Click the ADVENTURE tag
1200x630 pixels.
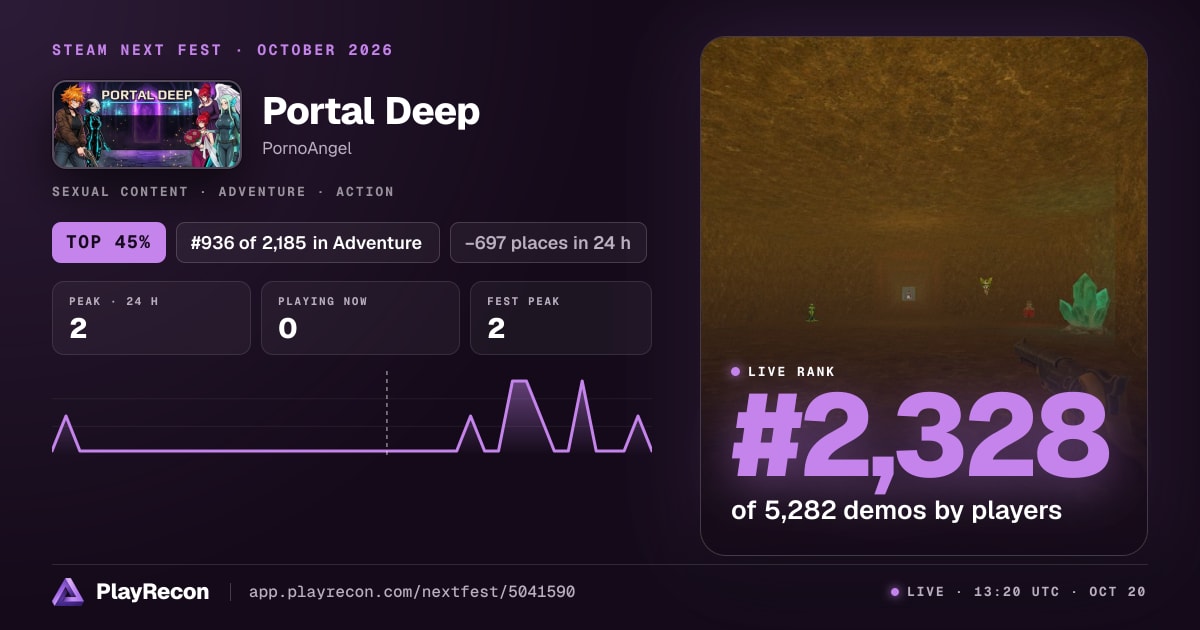[262, 191]
